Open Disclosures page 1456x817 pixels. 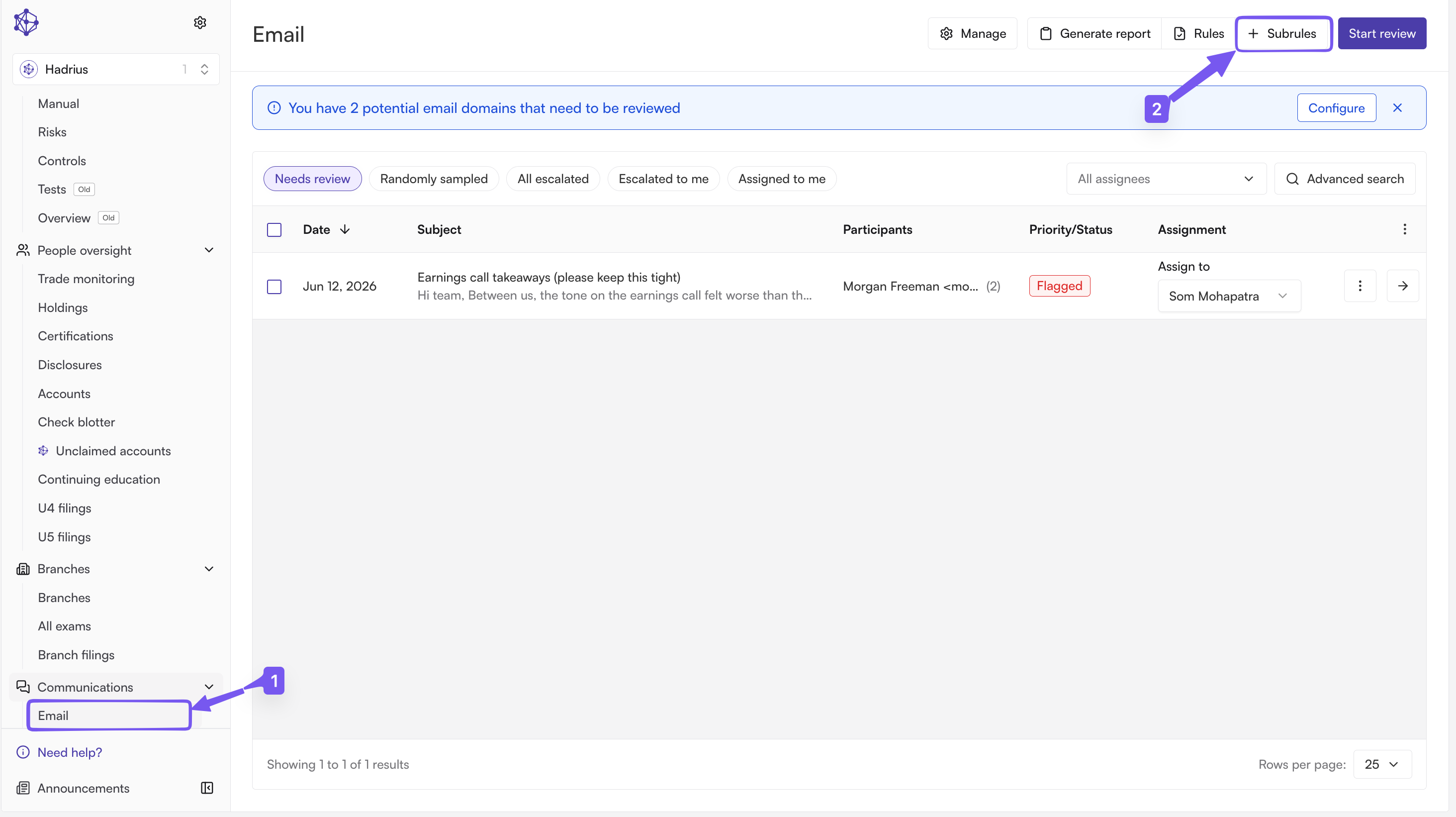pos(70,365)
